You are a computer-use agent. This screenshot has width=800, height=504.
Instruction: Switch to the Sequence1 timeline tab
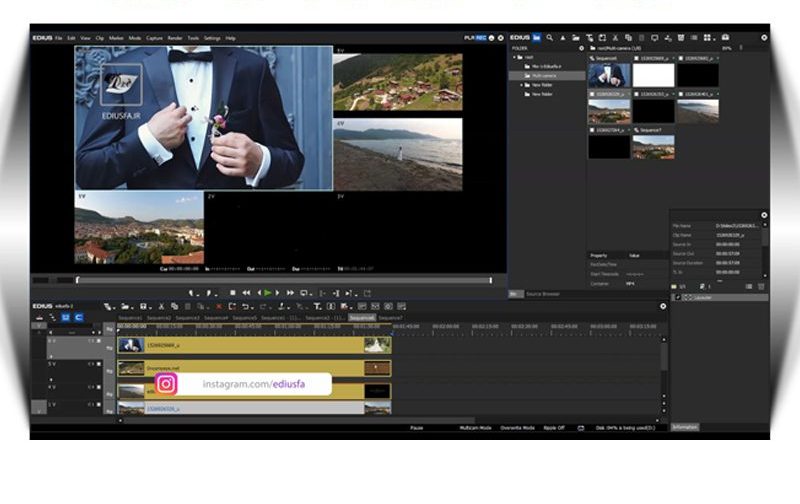130,318
